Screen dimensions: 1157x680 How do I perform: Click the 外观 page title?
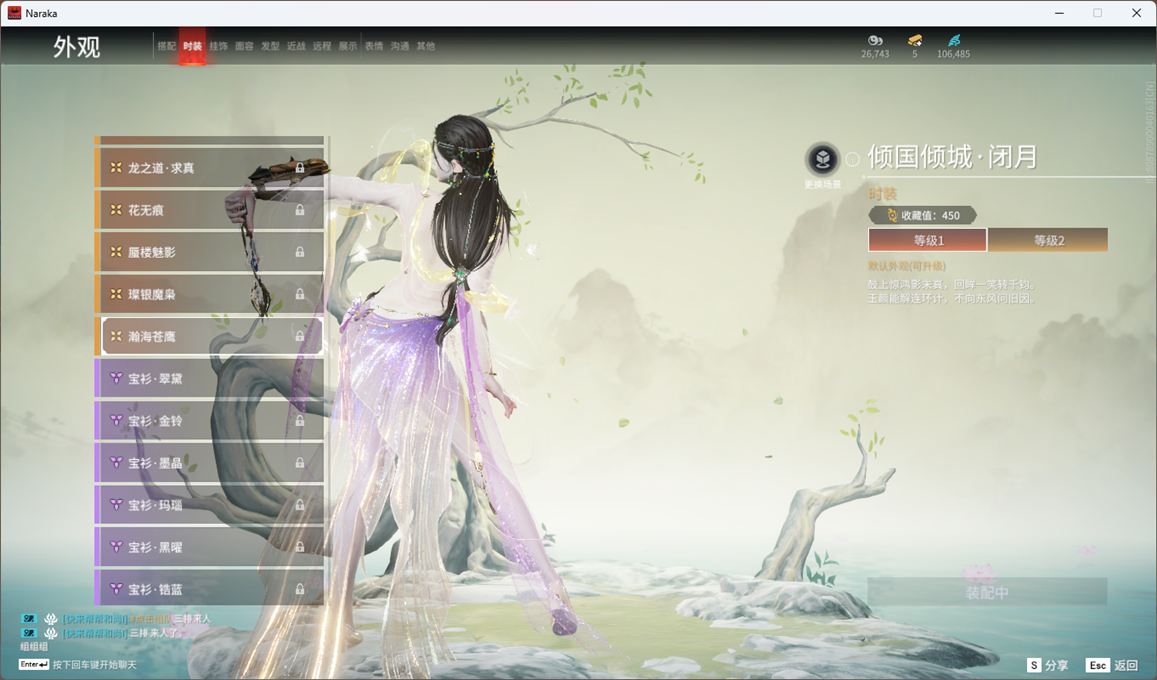(76, 47)
